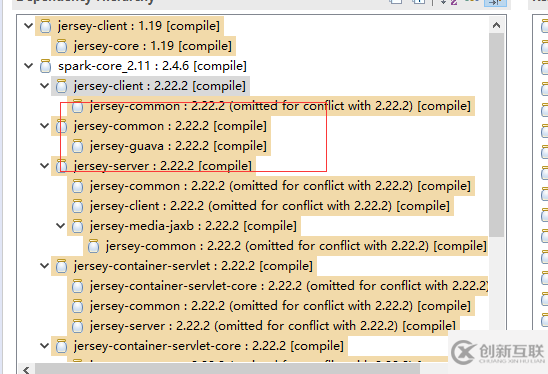Collapse jersey-server : 2.22.2 [compile] node
548x374 pixels.
click(44, 166)
